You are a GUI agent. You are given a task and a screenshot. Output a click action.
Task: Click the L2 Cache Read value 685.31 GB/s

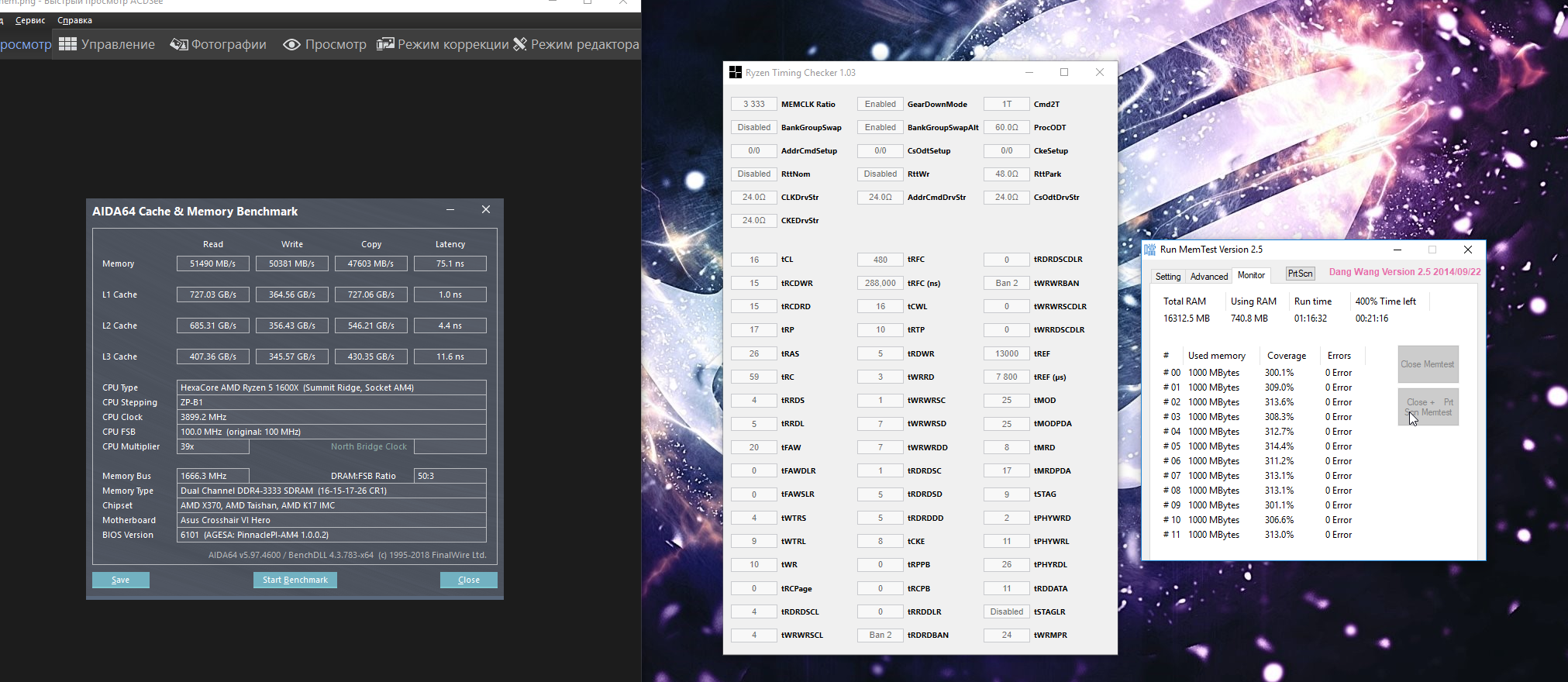tap(213, 325)
